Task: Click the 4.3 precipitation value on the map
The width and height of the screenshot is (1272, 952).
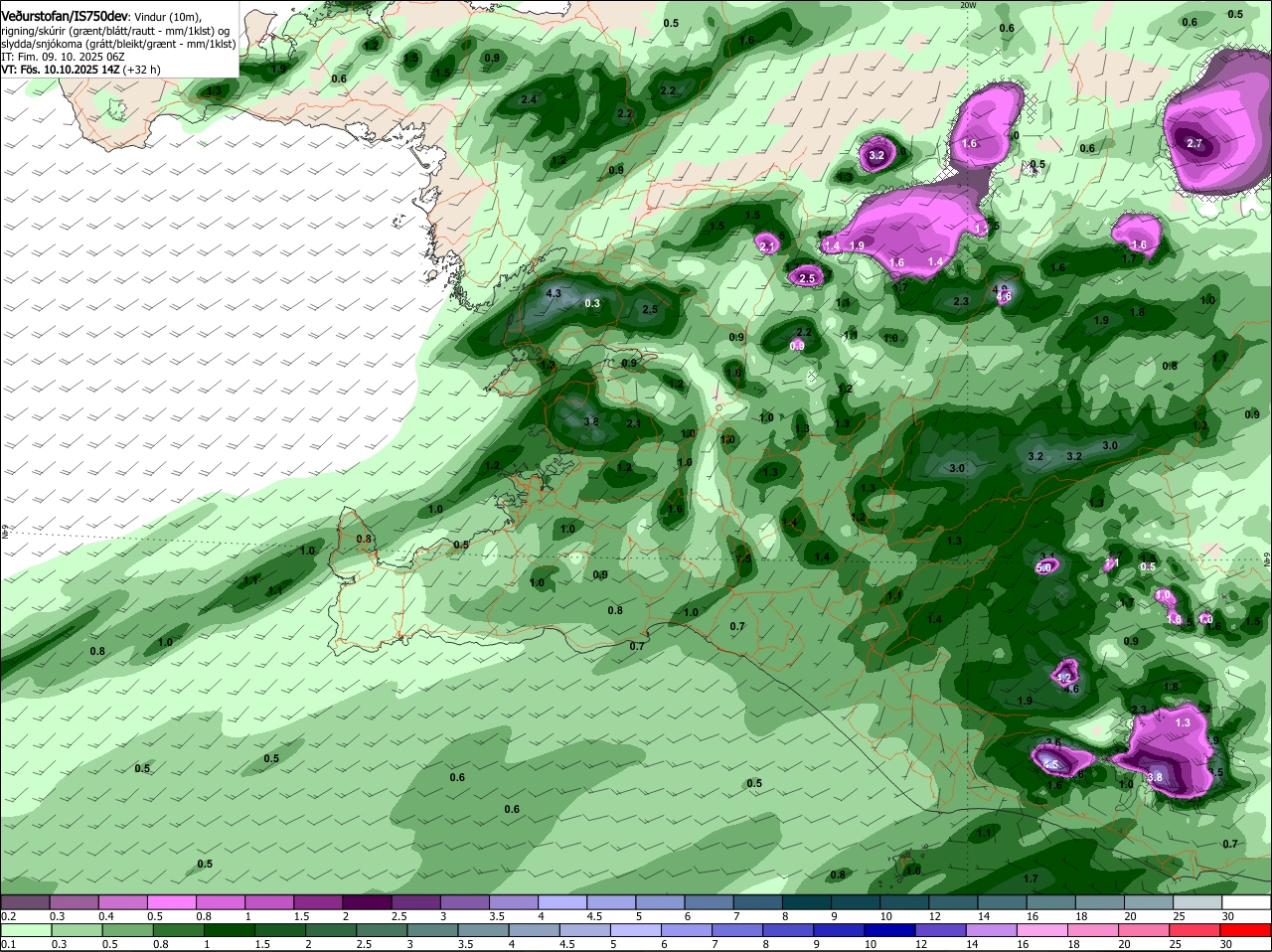Action: point(554,293)
